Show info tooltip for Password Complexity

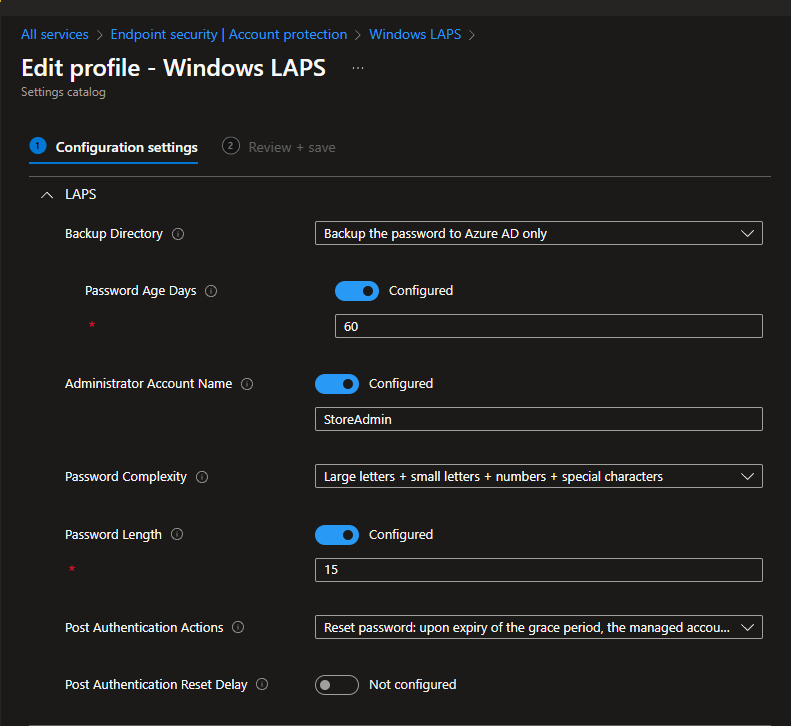point(202,477)
